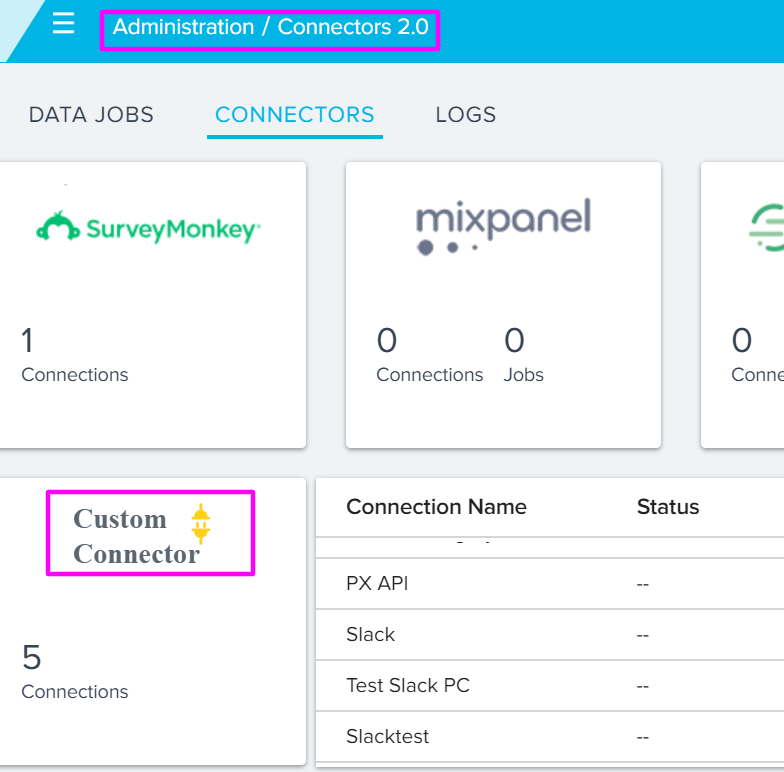
Task: Click the Connection Name column header
Action: (436, 507)
